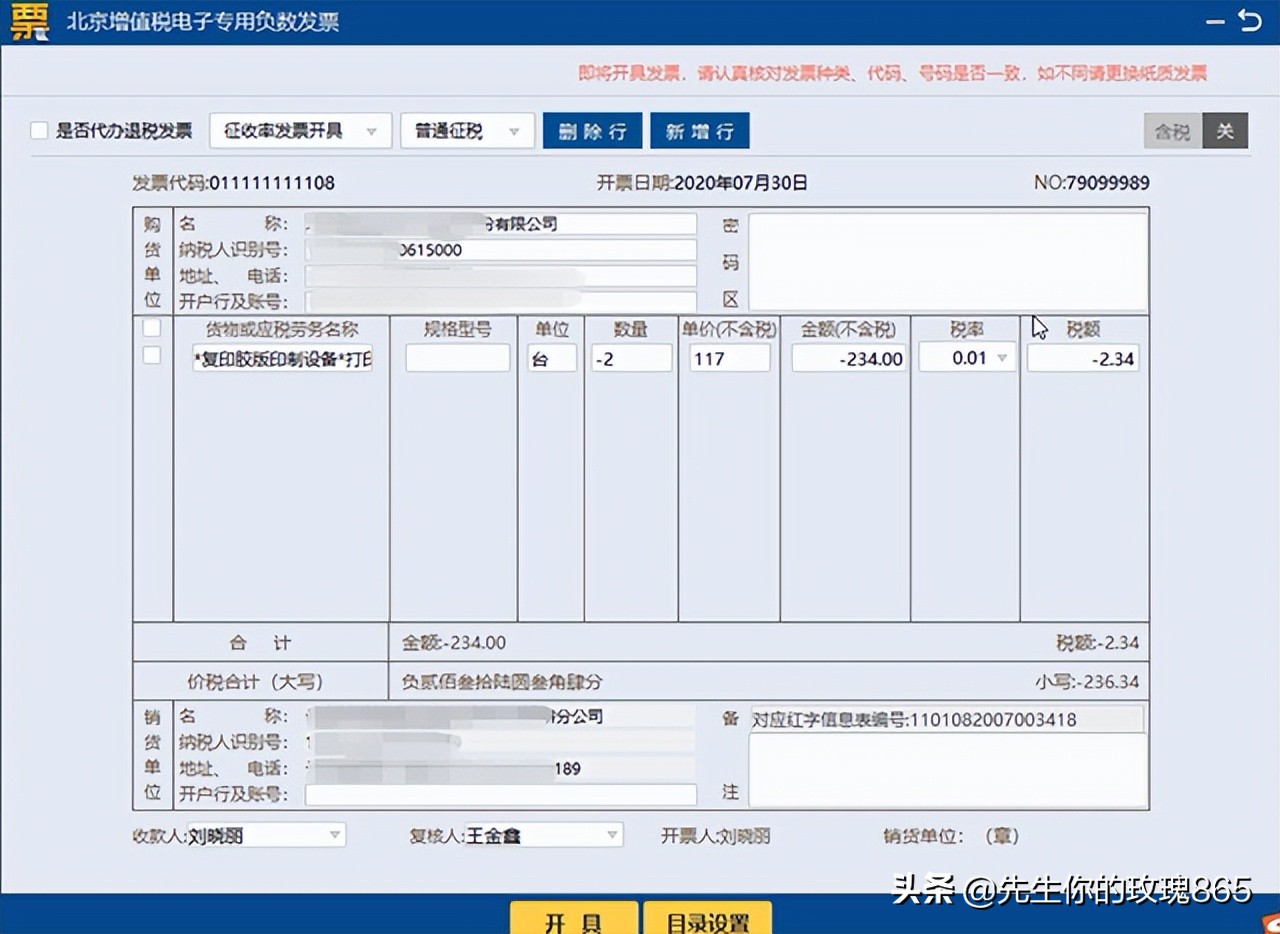The image size is (1280, 934).
Task: Check the header selection checkbox in goods table
Action: 151,327
